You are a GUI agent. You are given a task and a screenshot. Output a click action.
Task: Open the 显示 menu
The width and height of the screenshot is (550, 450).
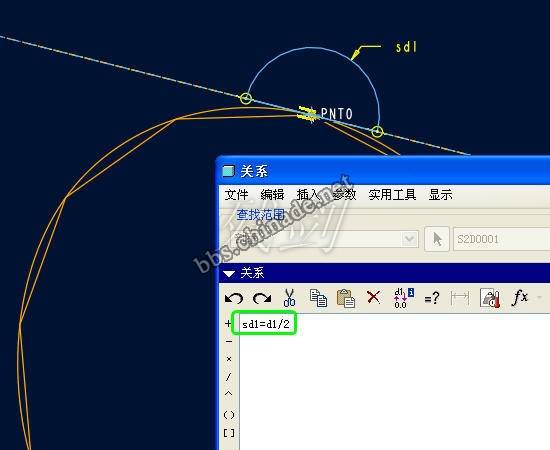pos(441,194)
